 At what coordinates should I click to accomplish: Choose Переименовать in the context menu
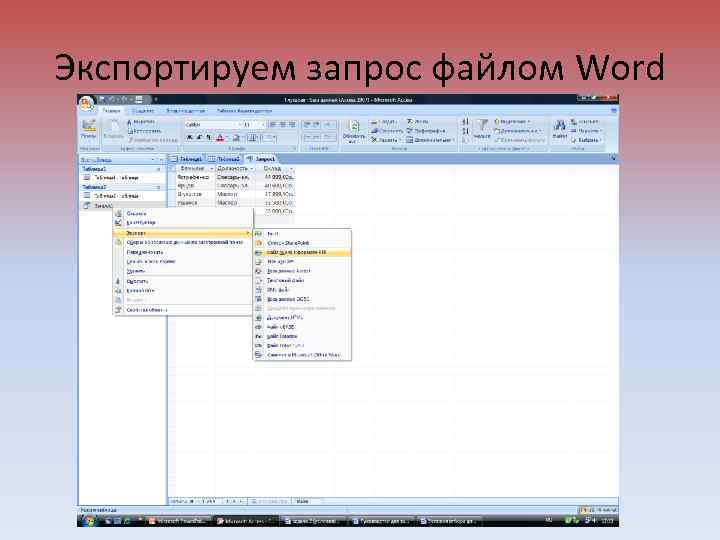point(183,253)
